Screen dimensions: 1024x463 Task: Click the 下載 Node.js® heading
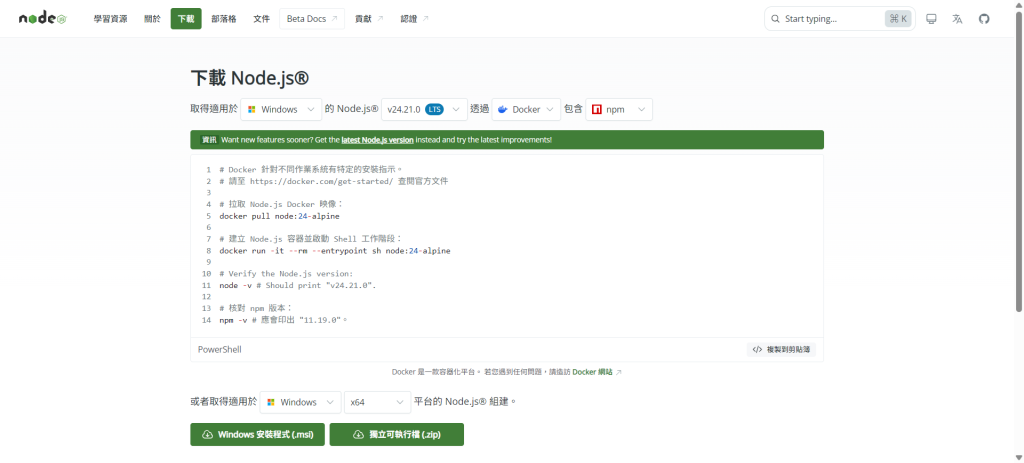pos(249,78)
